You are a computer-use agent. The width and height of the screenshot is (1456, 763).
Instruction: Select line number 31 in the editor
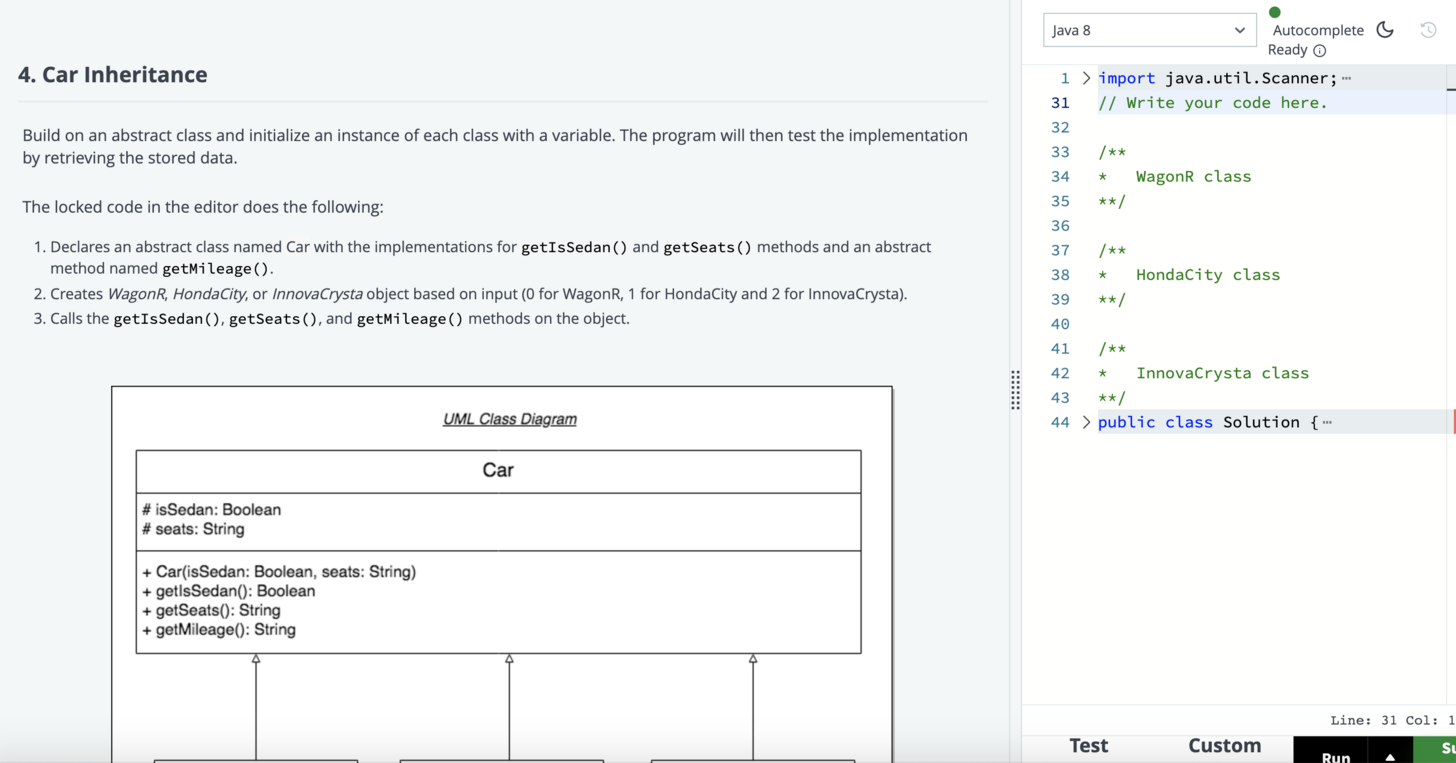1060,102
